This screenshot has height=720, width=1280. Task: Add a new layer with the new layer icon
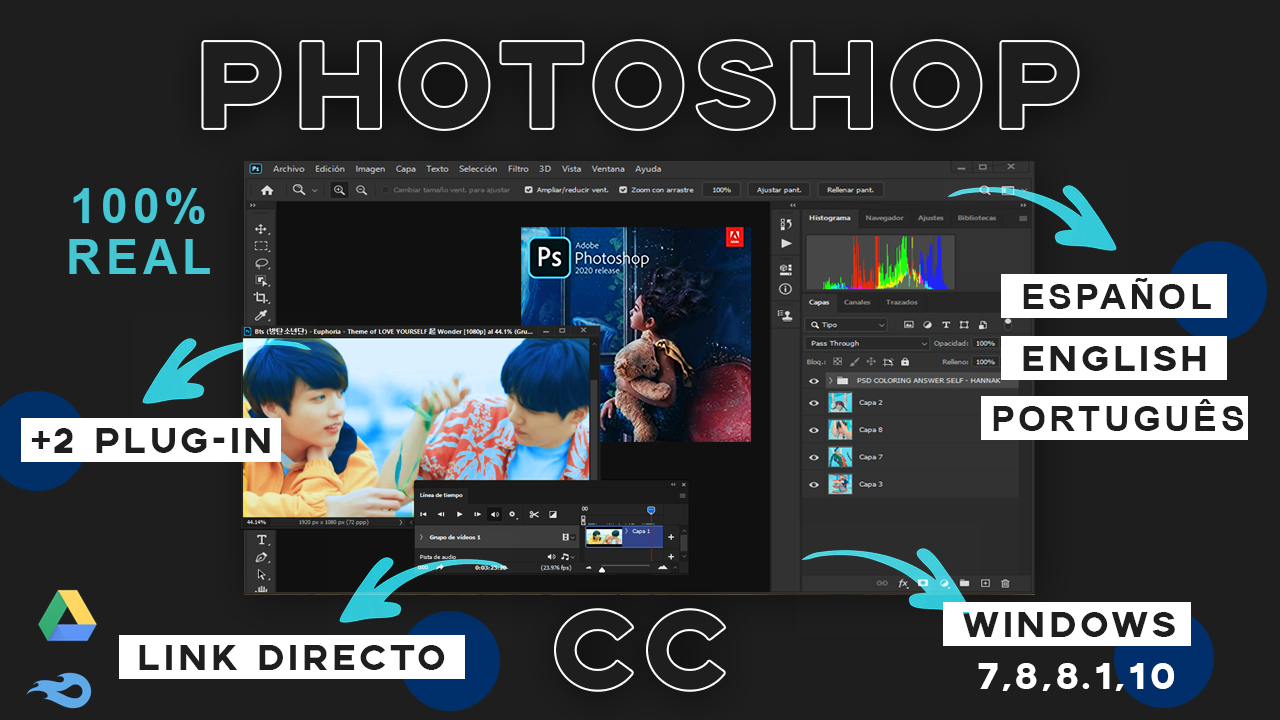click(x=985, y=582)
